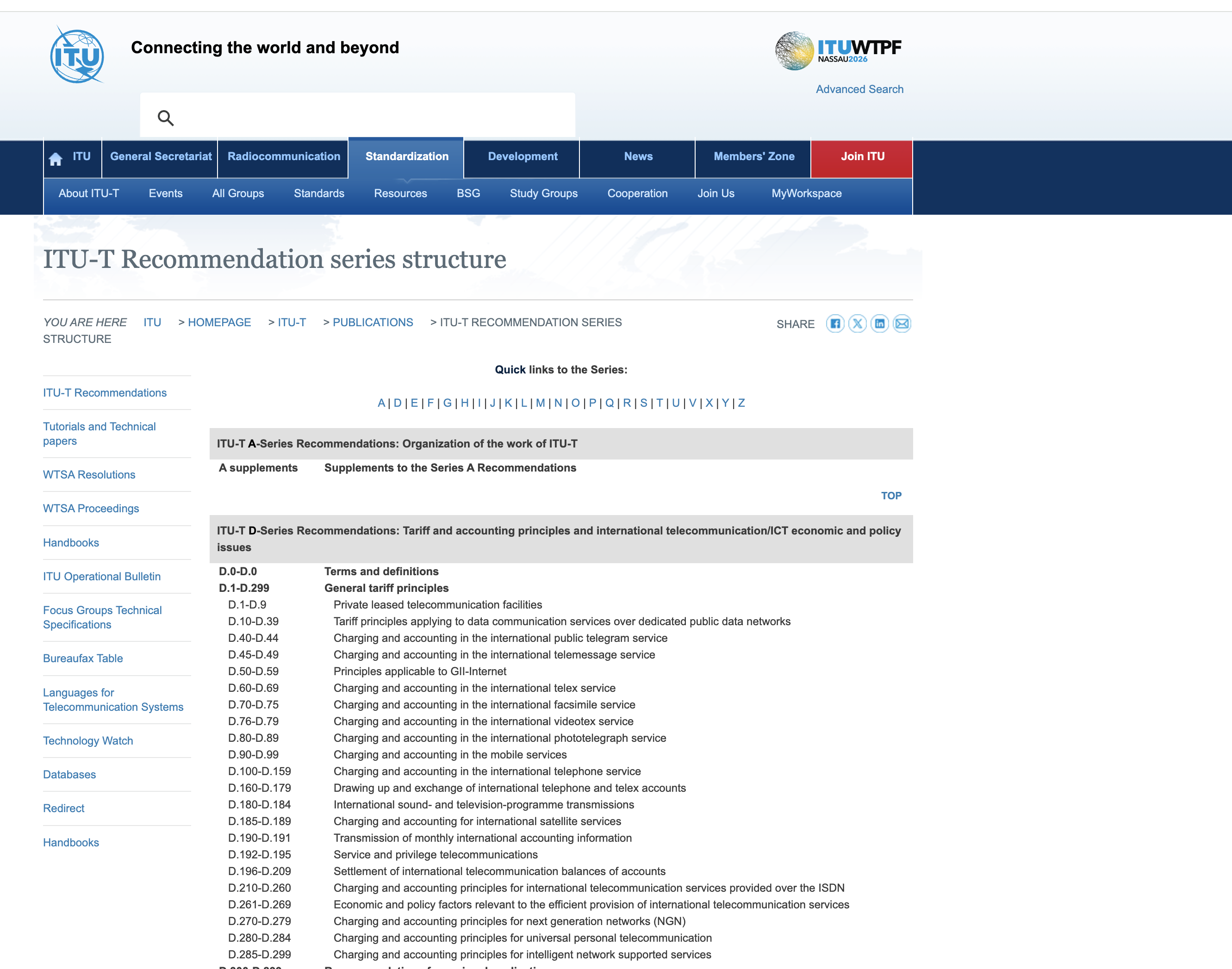Jump to the A series quick link
The image size is (1232, 969).
pyautogui.click(x=381, y=403)
